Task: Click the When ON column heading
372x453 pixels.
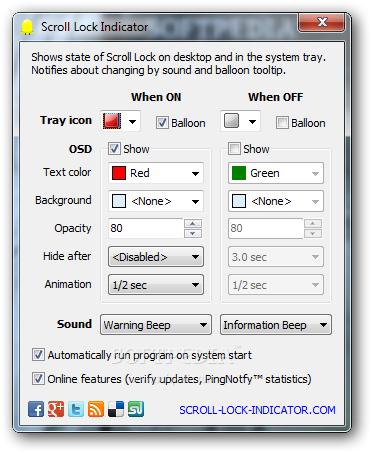Action: 156,97
